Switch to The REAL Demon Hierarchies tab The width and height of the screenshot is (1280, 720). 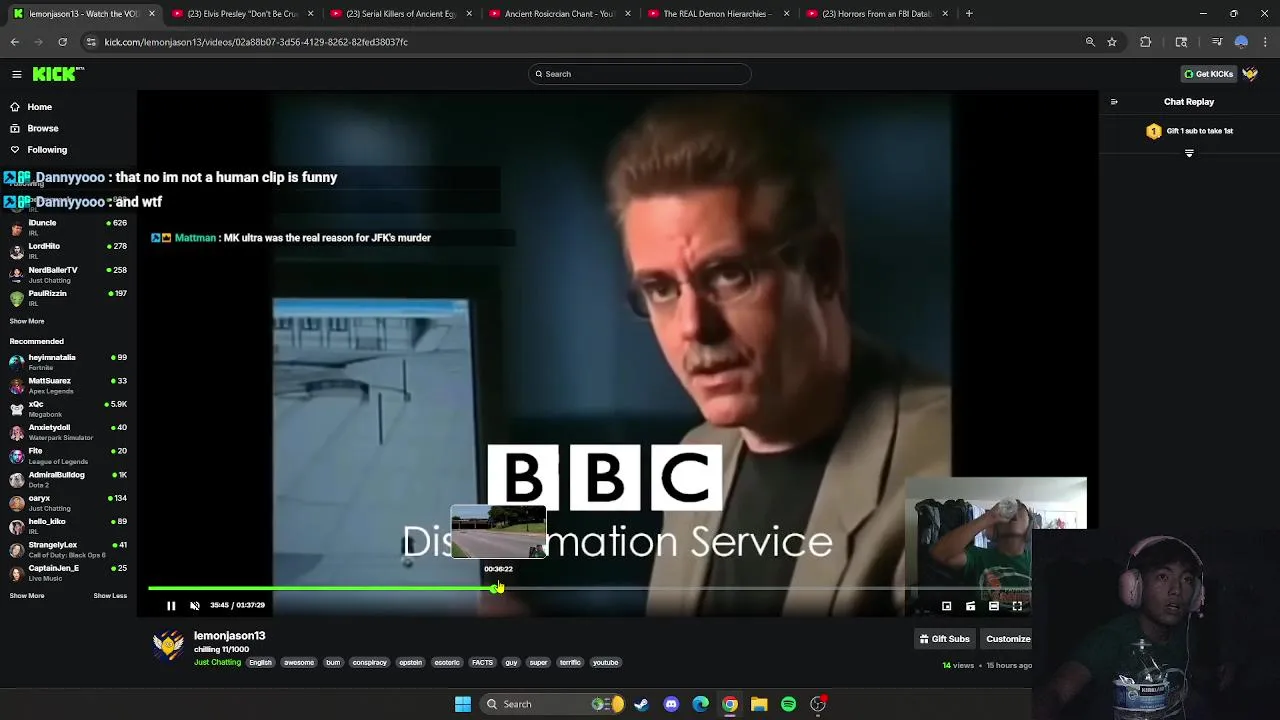717,14
